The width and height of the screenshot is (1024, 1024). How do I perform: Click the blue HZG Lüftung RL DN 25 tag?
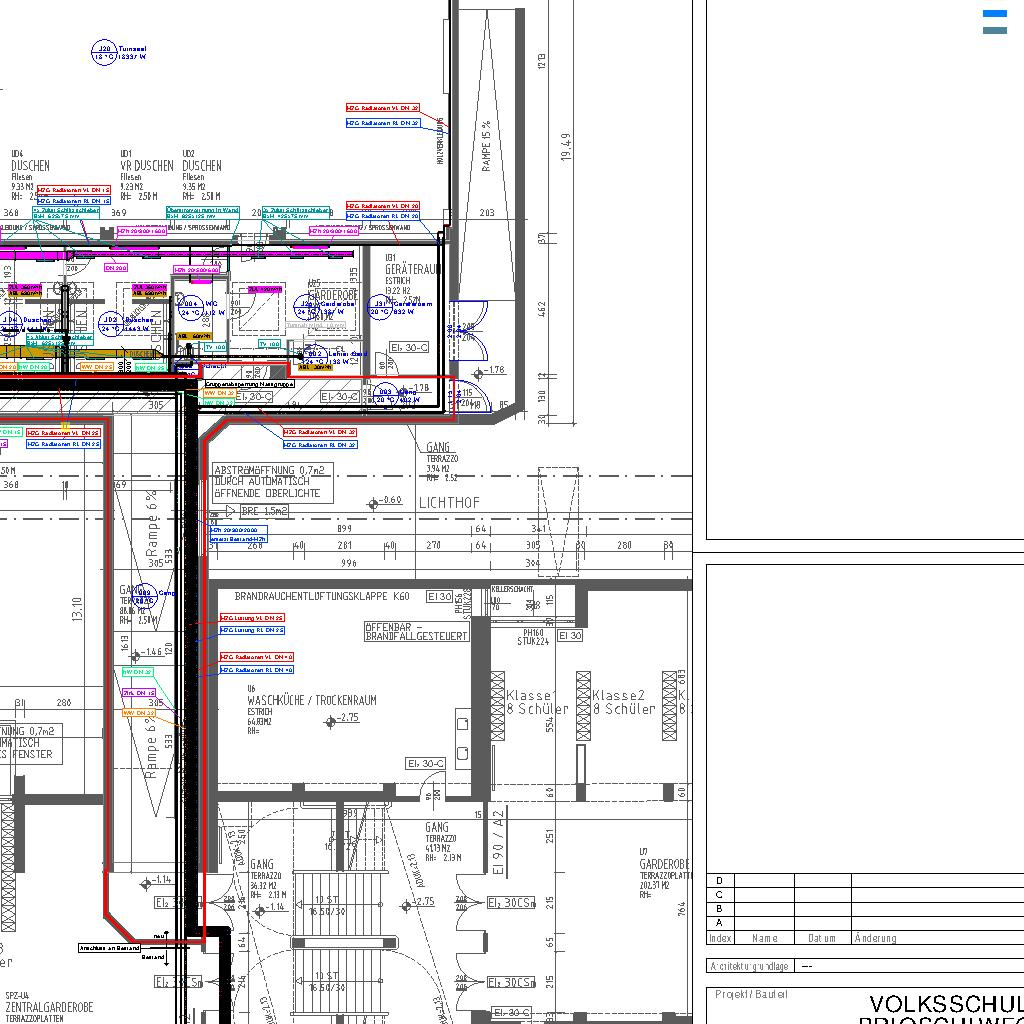tap(252, 630)
